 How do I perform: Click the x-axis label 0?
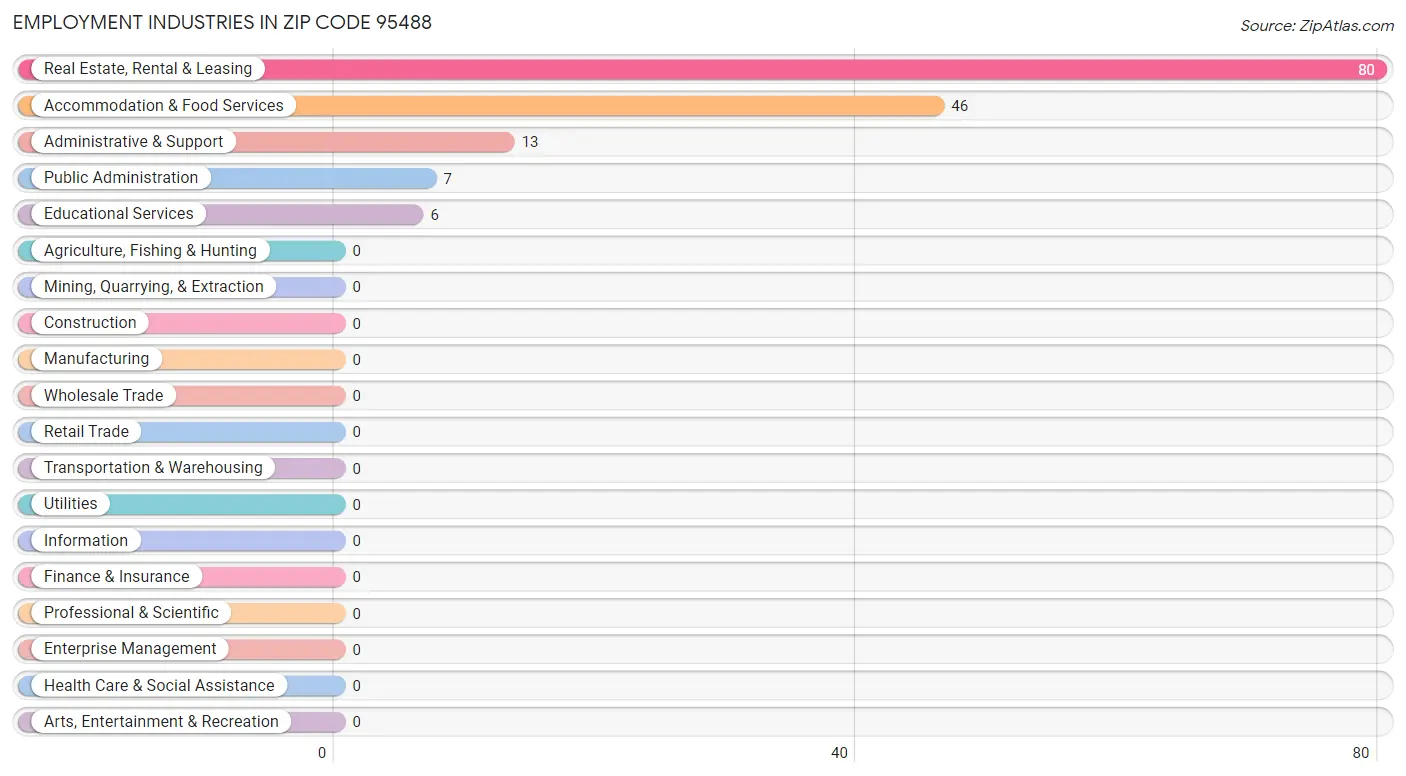coord(322,753)
